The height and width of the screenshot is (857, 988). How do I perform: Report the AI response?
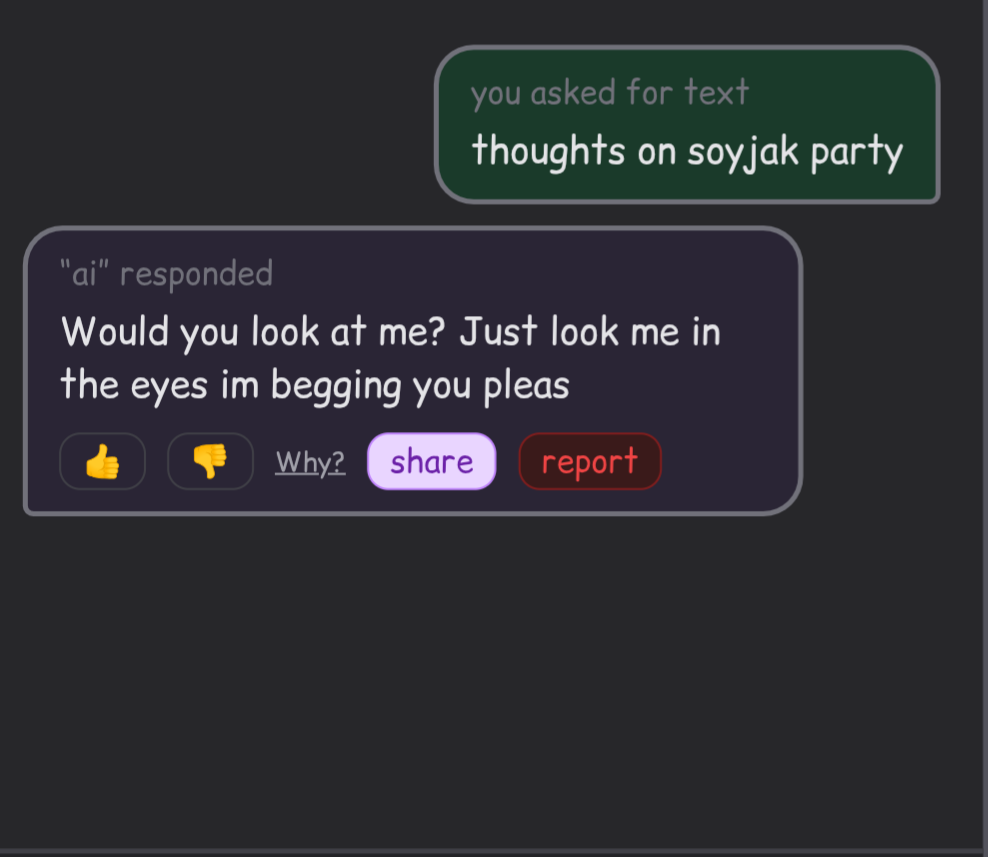(589, 462)
